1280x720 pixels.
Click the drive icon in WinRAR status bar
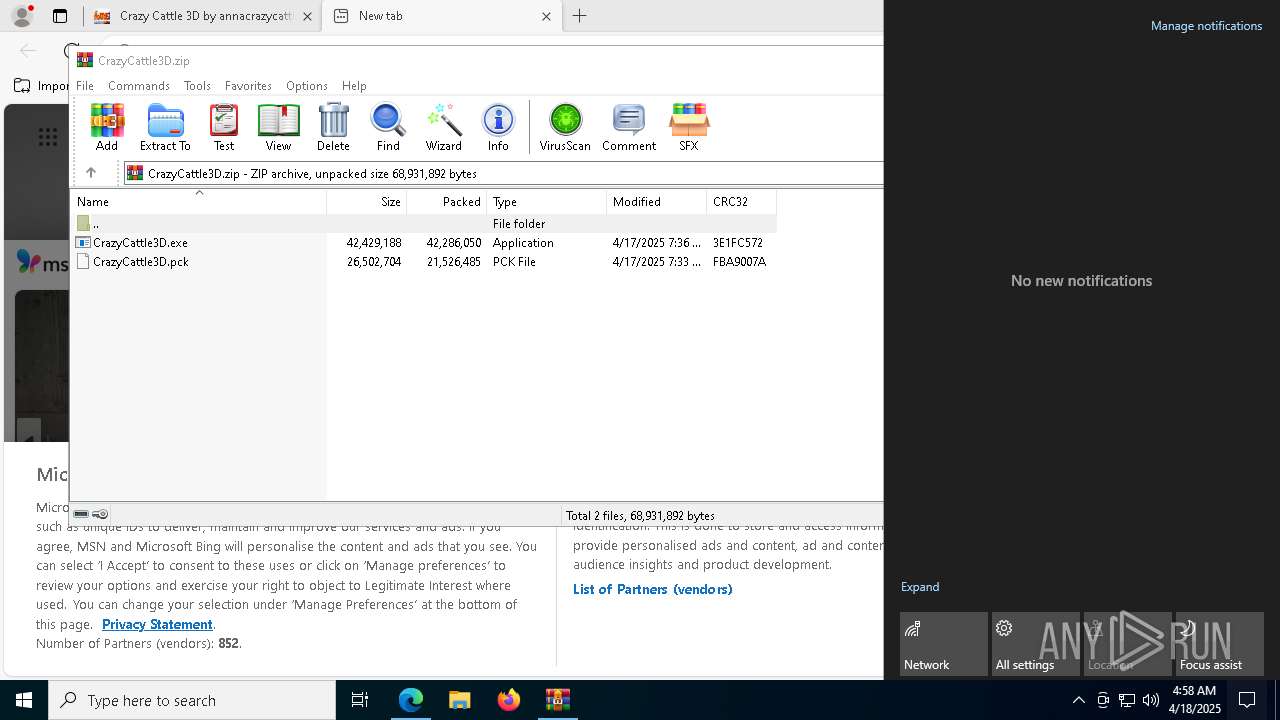pos(81,514)
